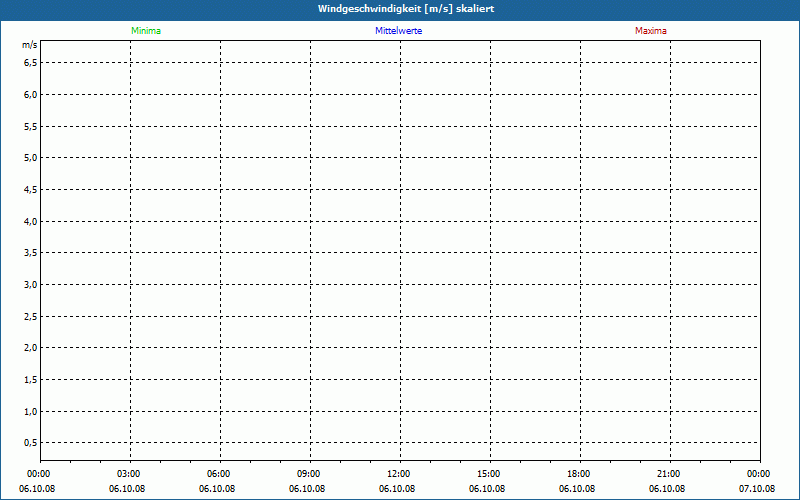The height and width of the screenshot is (500, 800).
Task: Click the 1,5 y-axis value
Action: 31,380
